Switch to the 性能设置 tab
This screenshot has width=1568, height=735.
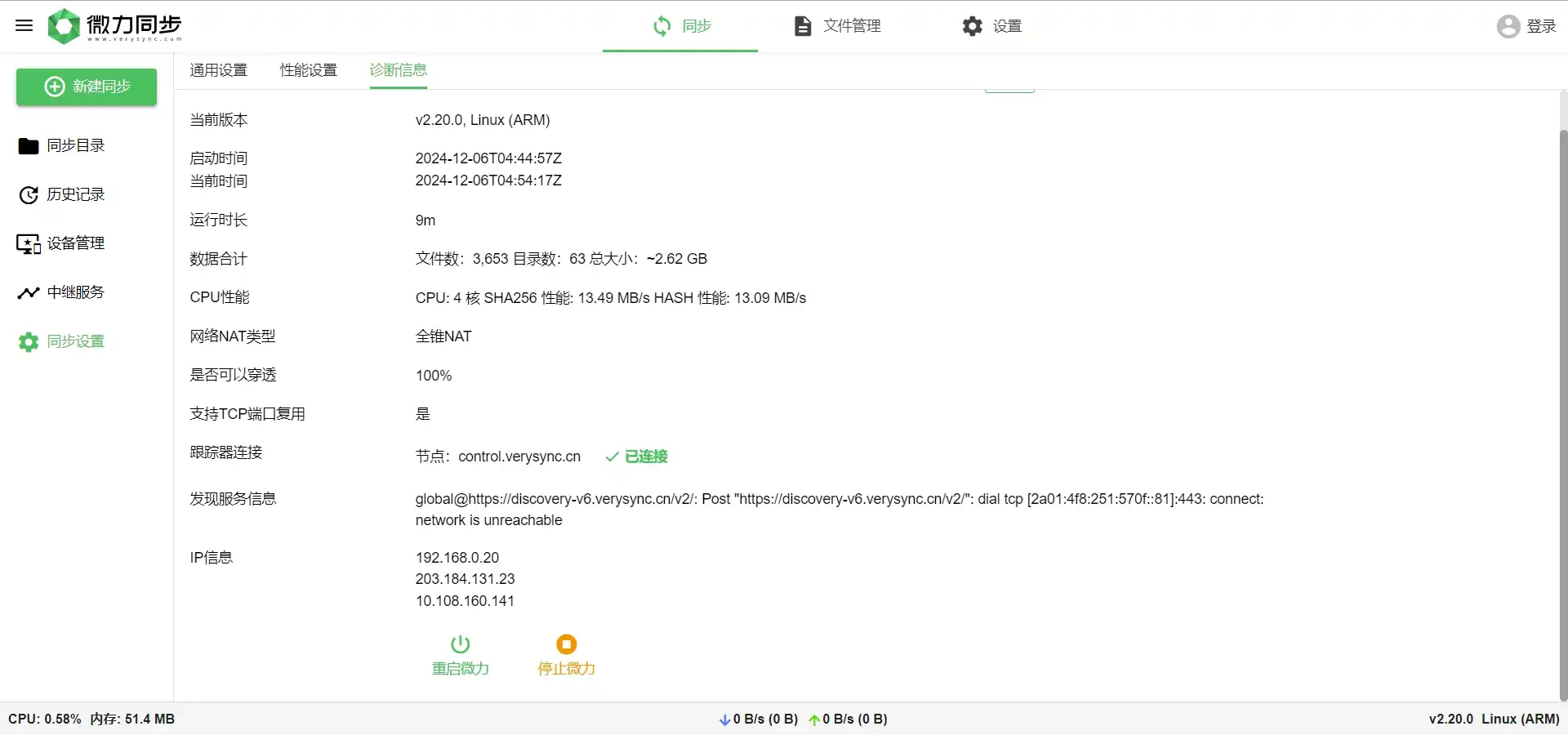[308, 70]
